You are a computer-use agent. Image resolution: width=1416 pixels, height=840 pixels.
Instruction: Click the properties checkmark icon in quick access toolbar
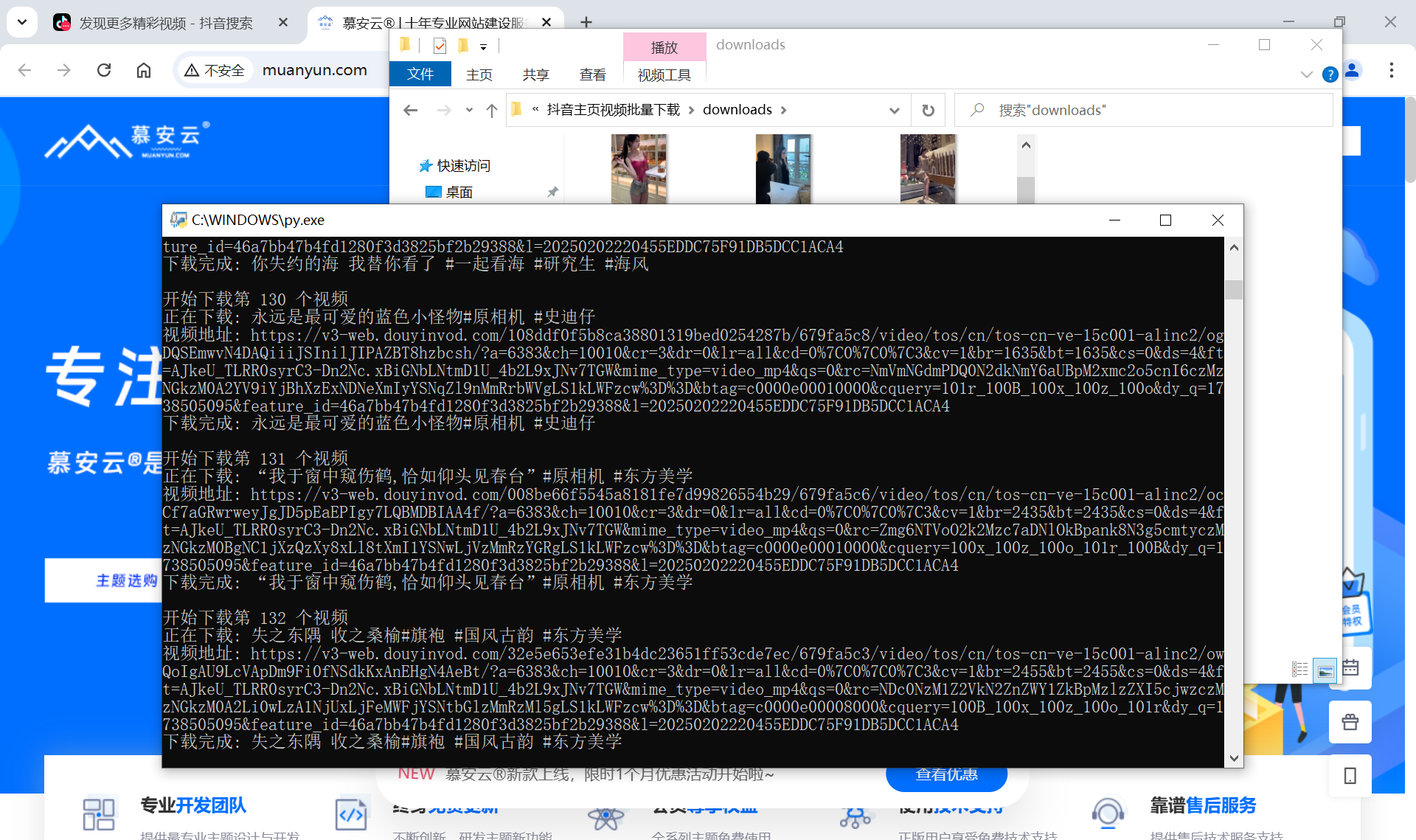(x=440, y=46)
